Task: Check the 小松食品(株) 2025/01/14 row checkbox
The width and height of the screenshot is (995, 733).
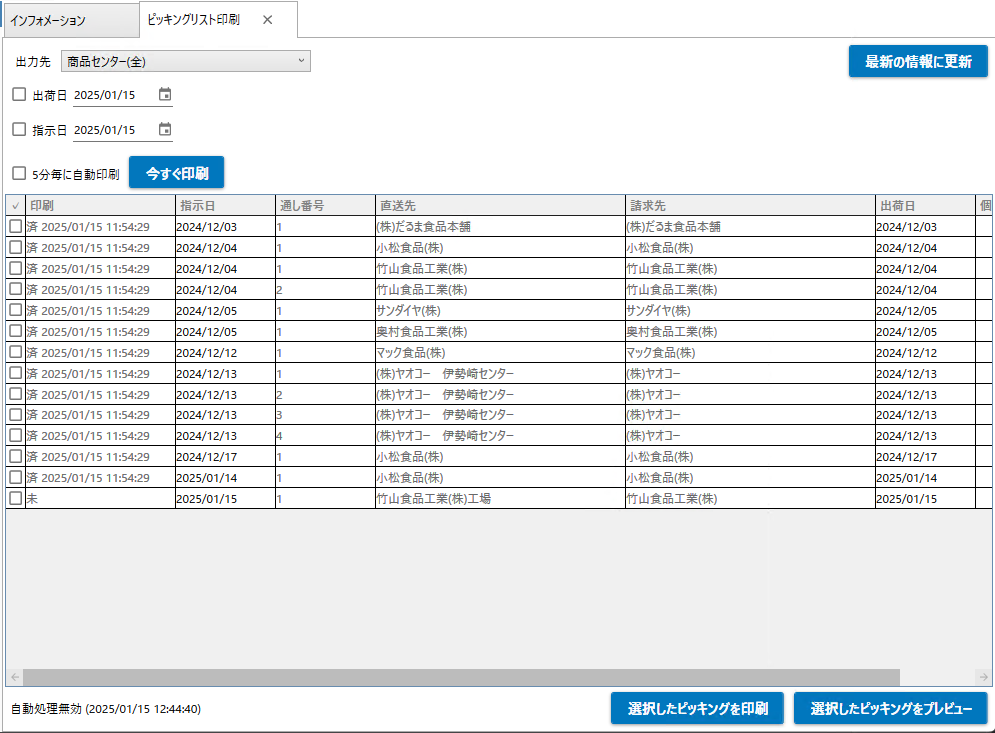Action: coord(16,477)
